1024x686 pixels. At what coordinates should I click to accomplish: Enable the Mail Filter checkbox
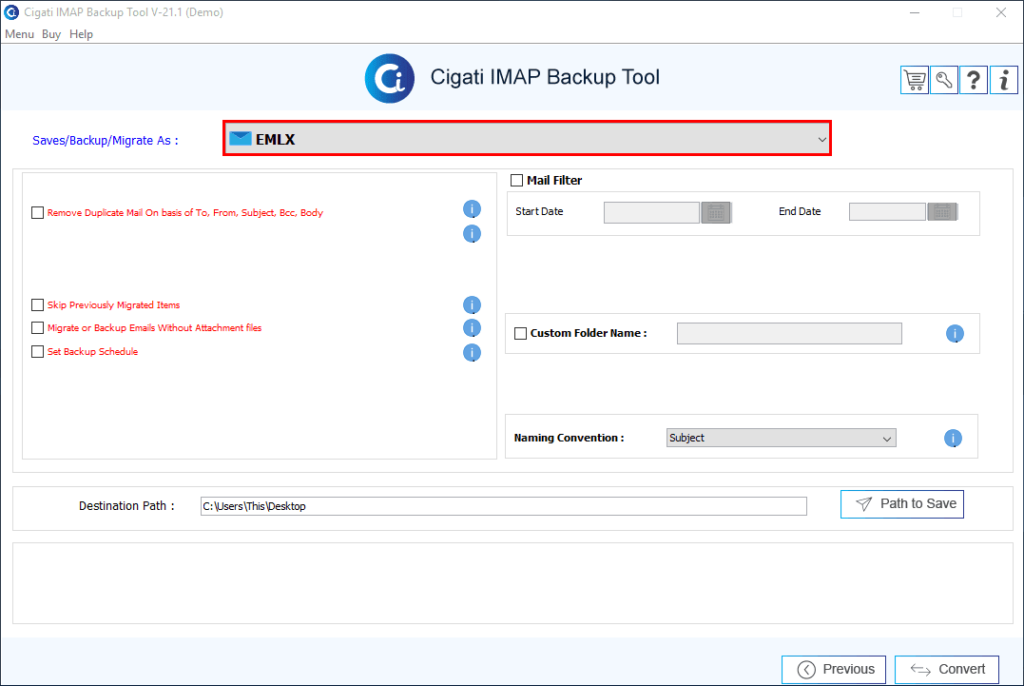(517, 180)
